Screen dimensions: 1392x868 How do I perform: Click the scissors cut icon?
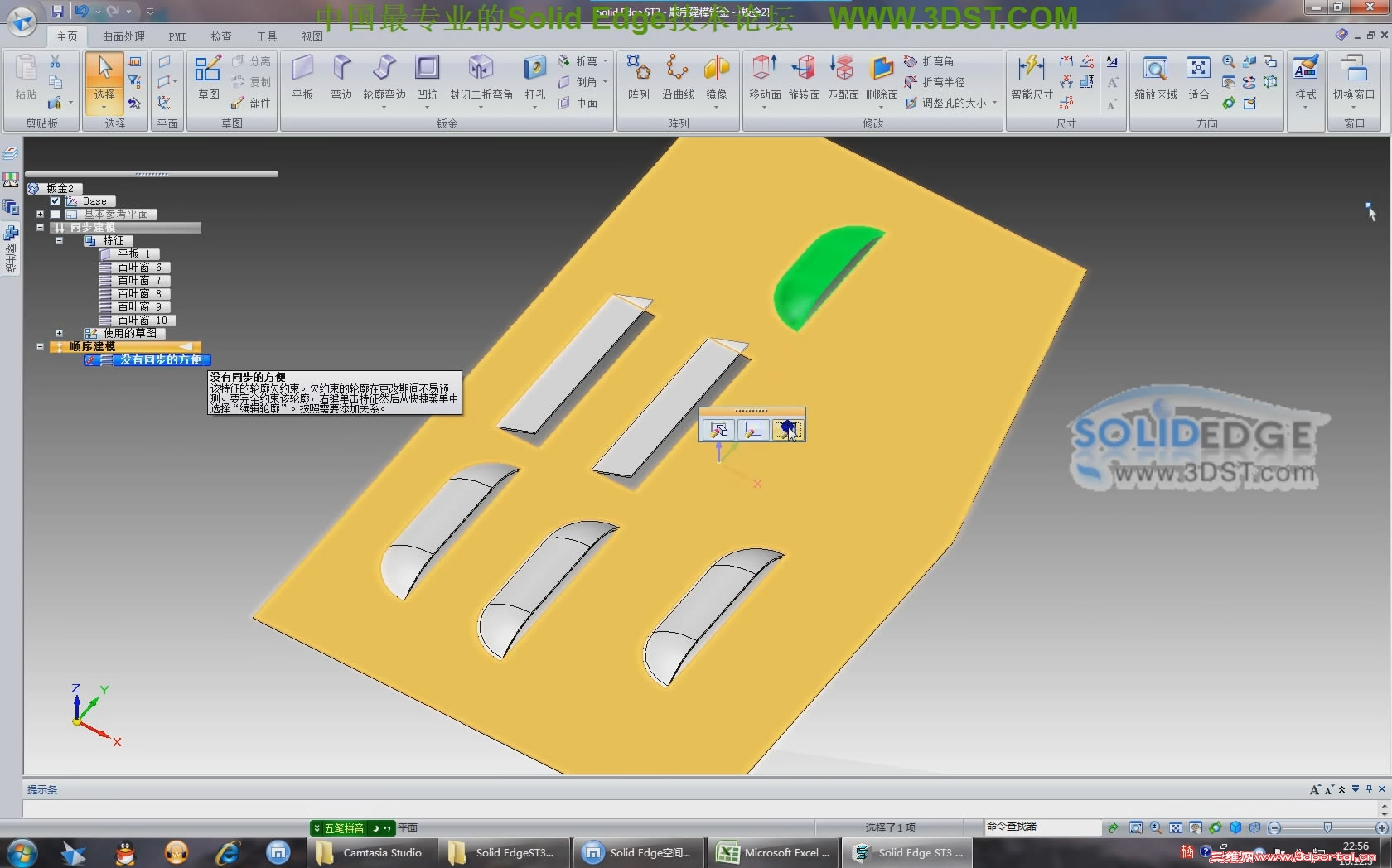(x=55, y=62)
